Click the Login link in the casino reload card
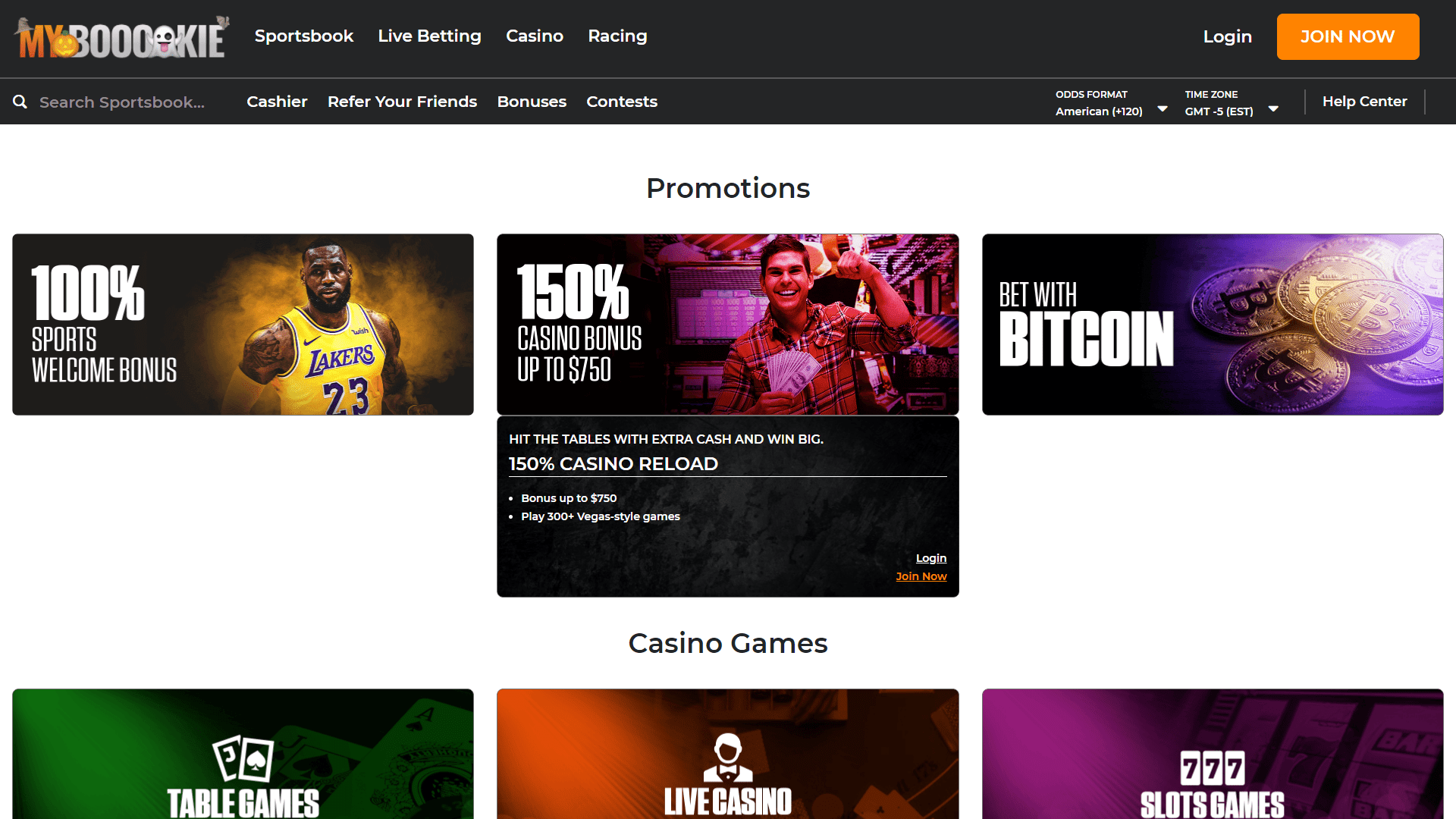This screenshot has width=1456, height=819. pyautogui.click(x=931, y=558)
